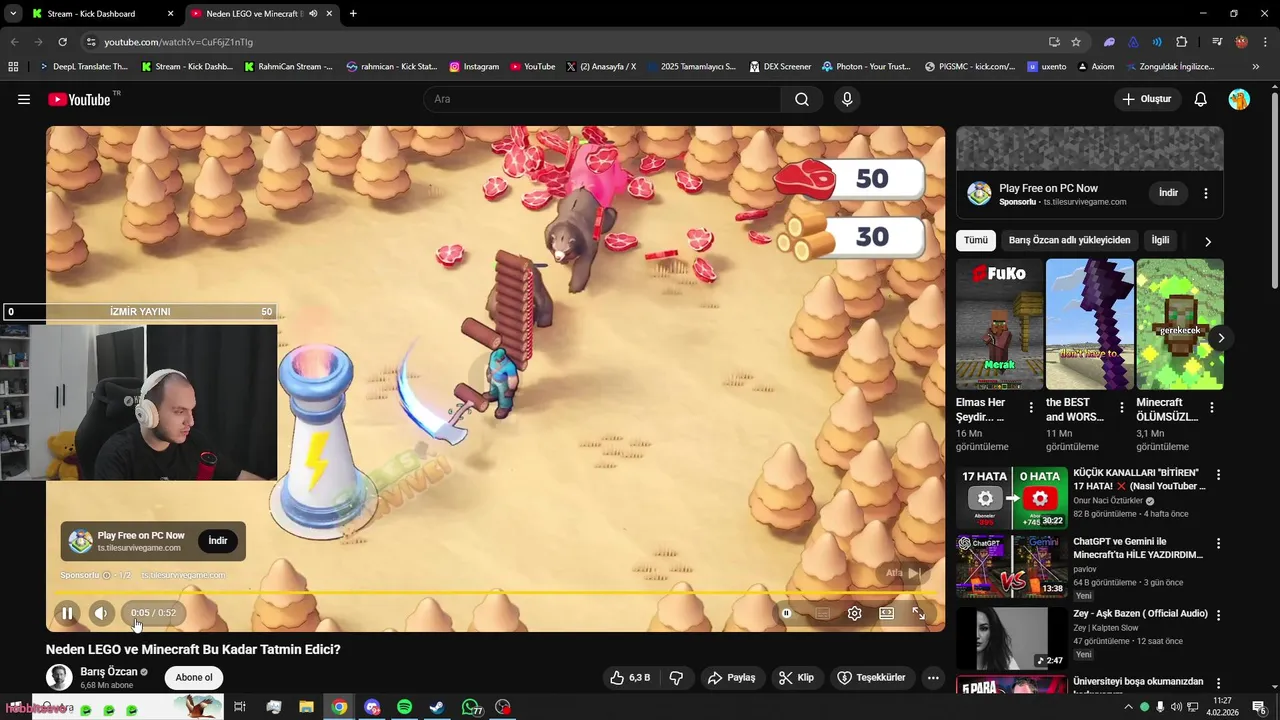Toggle the autoplay switch in player
The height and width of the screenshot is (720, 1280).
pyautogui.click(x=787, y=613)
